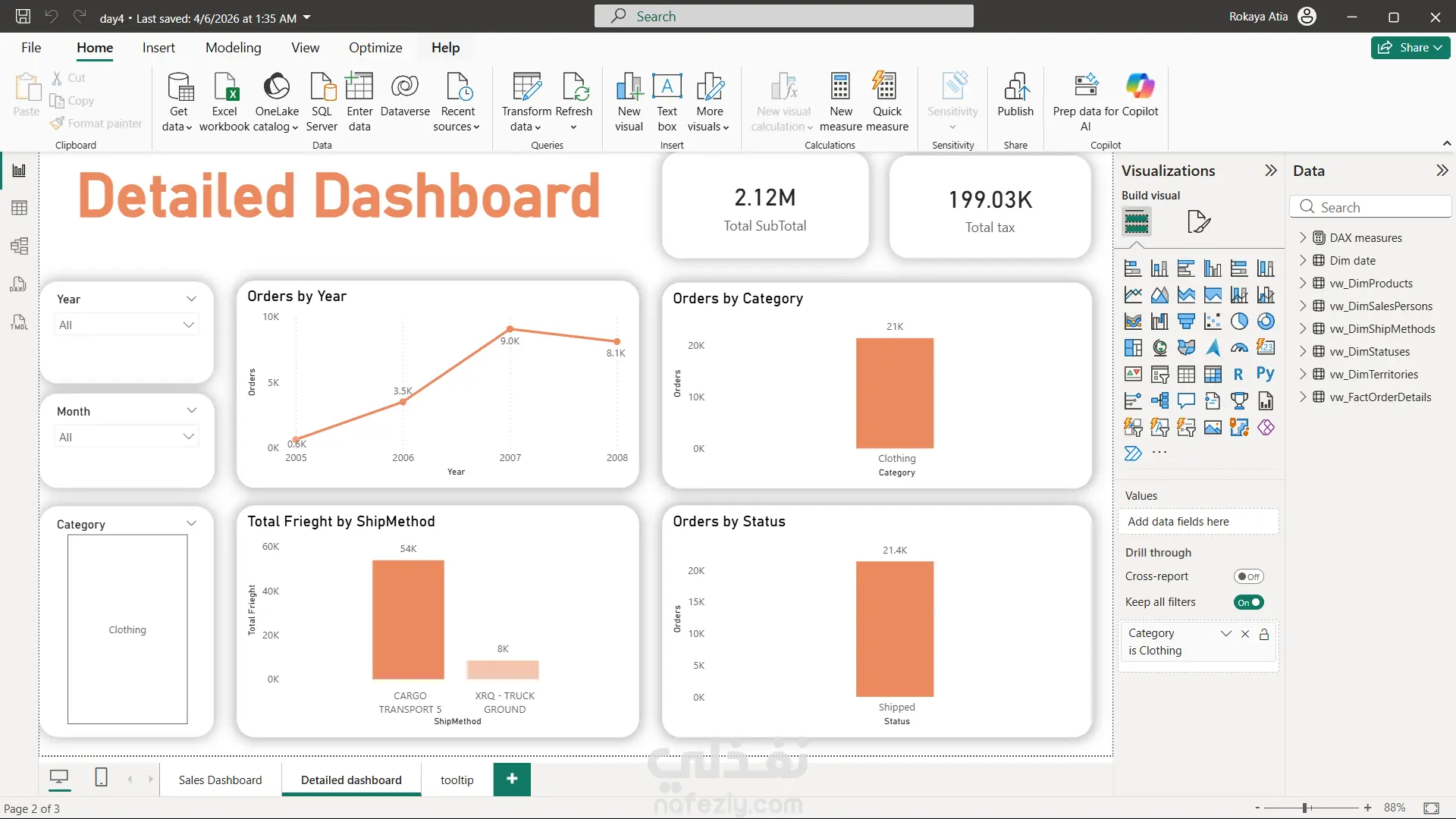Viewport: 1456px width, 819px height.
Task: Open SQL Server data source
Action: pyautogui.click(x=322, y=102)
